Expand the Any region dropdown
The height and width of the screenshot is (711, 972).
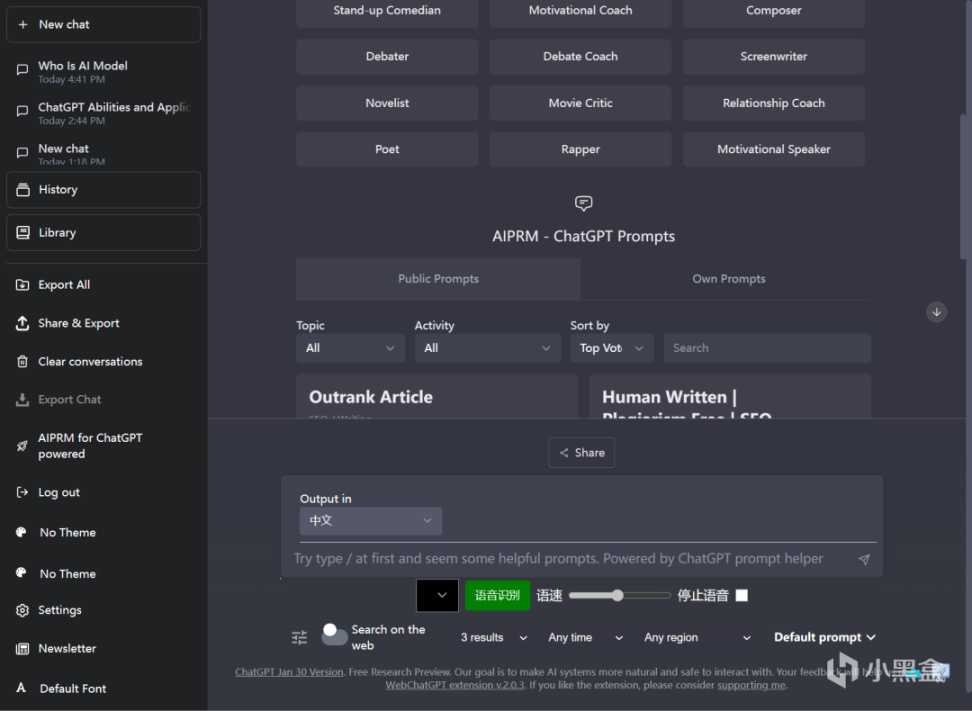(x=697, y=637)
